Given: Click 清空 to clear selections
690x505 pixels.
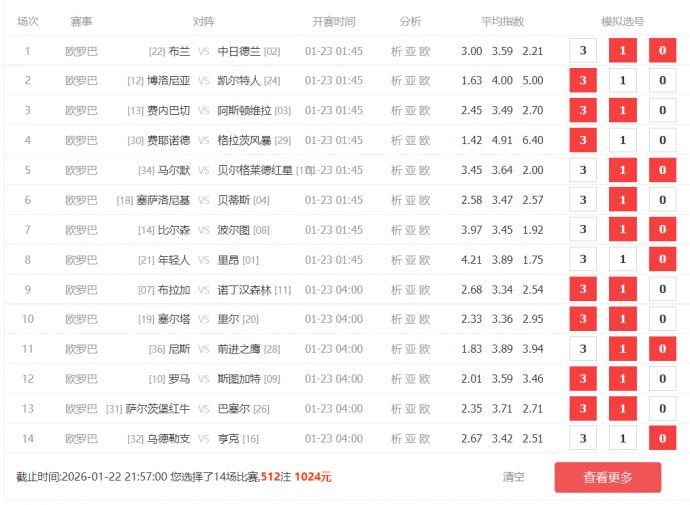Looking at the screenshot, I should tap(513, 477).
